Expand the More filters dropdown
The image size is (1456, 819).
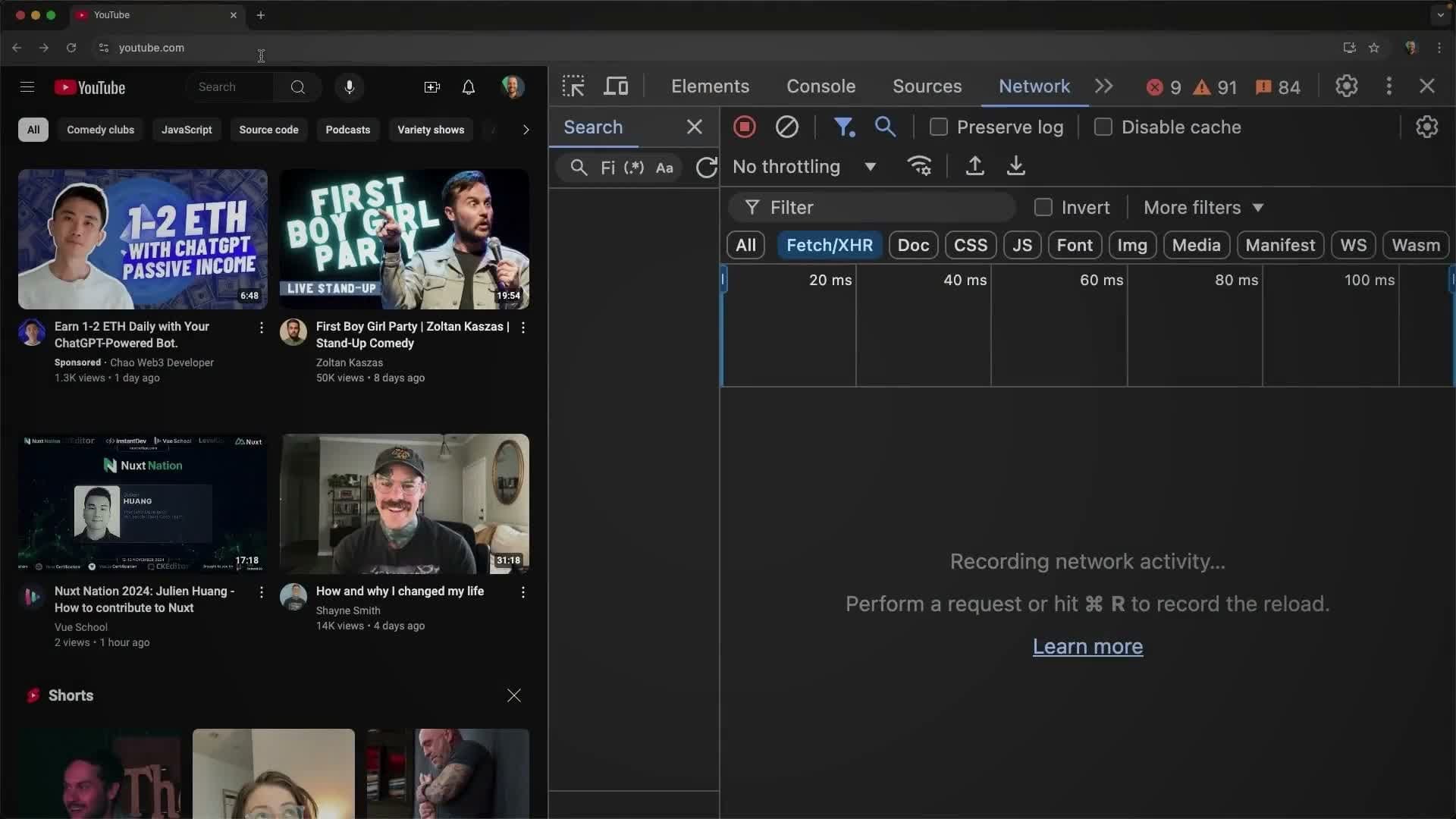click(1203, 208)
